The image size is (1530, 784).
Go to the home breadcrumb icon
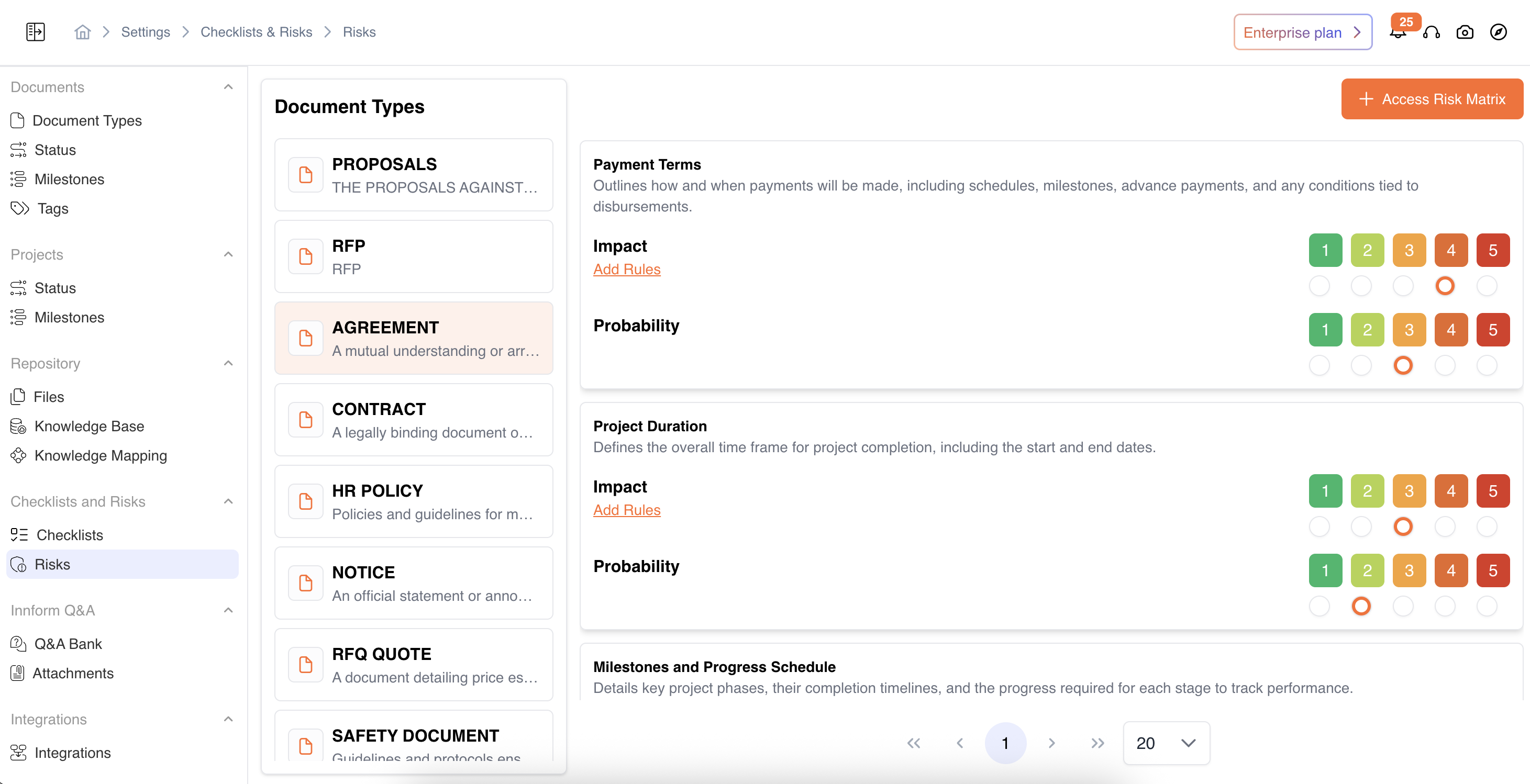tap(83, 32)
